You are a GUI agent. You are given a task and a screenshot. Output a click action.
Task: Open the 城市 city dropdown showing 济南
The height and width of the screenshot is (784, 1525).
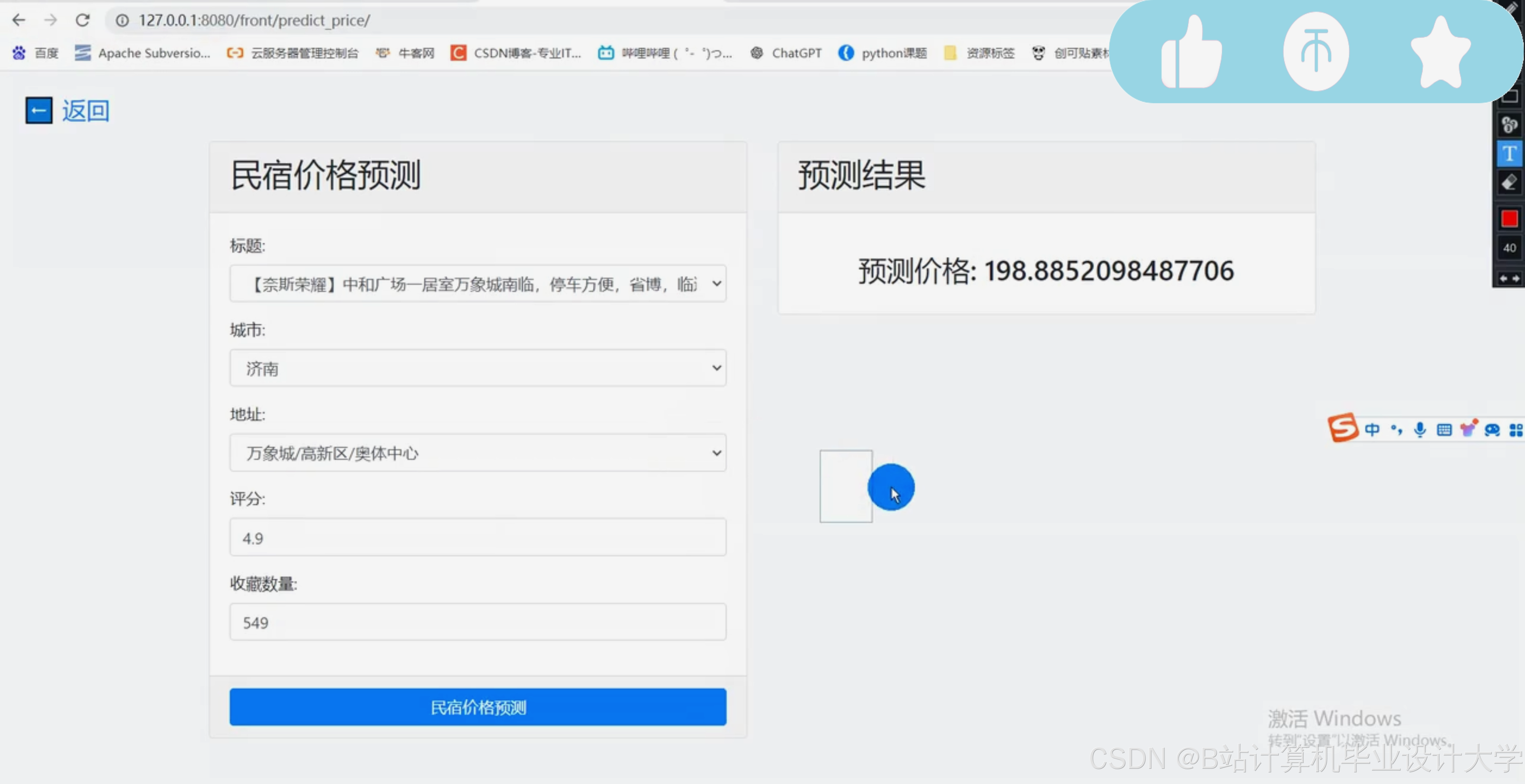[x=478, y=368]
